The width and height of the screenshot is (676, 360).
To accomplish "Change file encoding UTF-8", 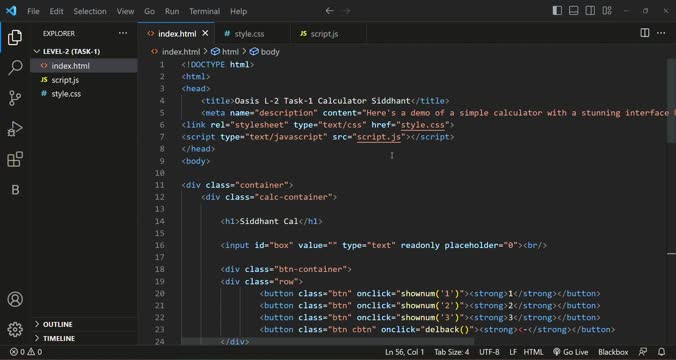I will click(489, 352).
